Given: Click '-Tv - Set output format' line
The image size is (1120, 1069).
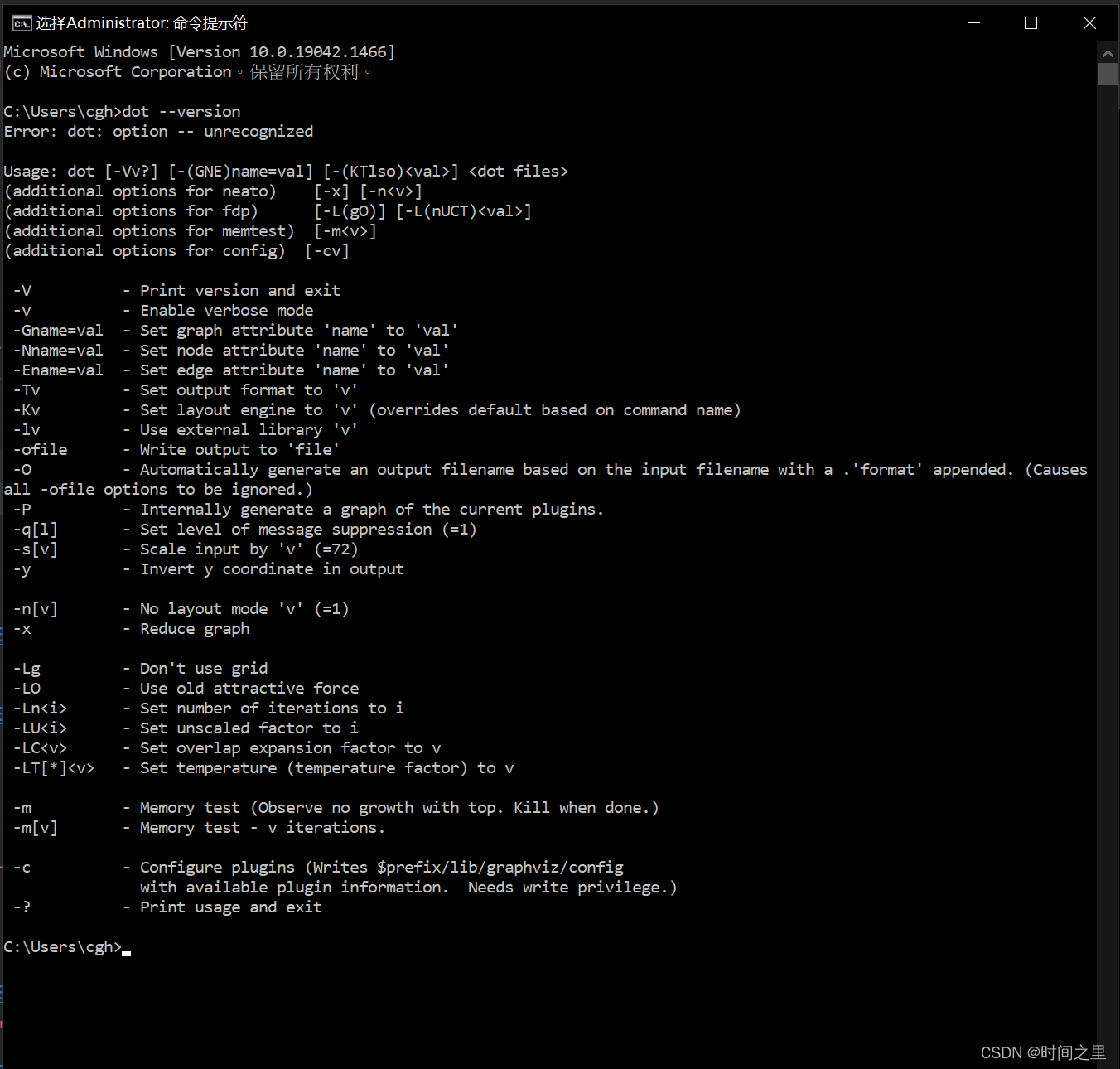Looking at the screenshot, I should [186, 390].
